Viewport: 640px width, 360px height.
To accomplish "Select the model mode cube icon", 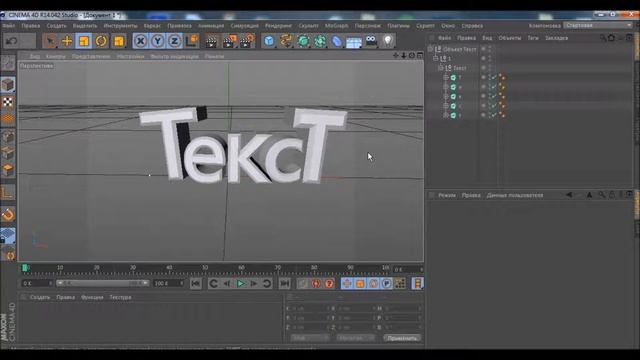I will point(8,84).
